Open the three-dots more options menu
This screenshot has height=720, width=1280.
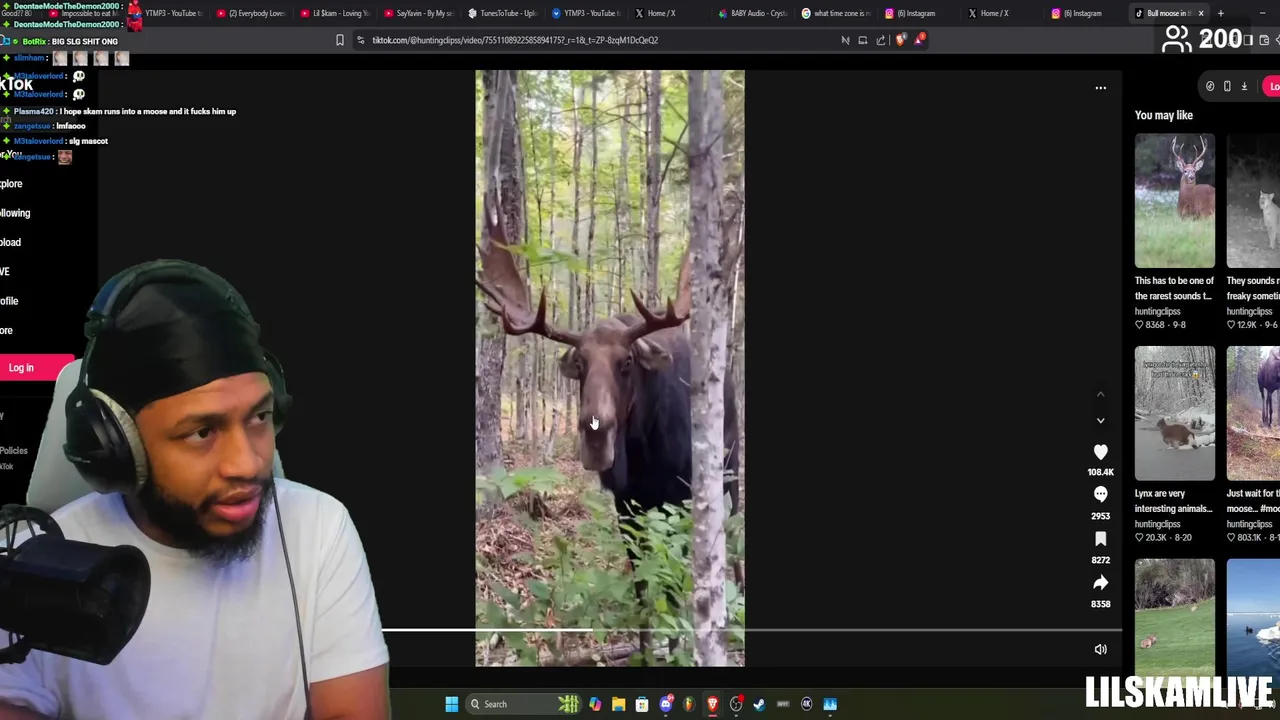(x=1100, y=88)
